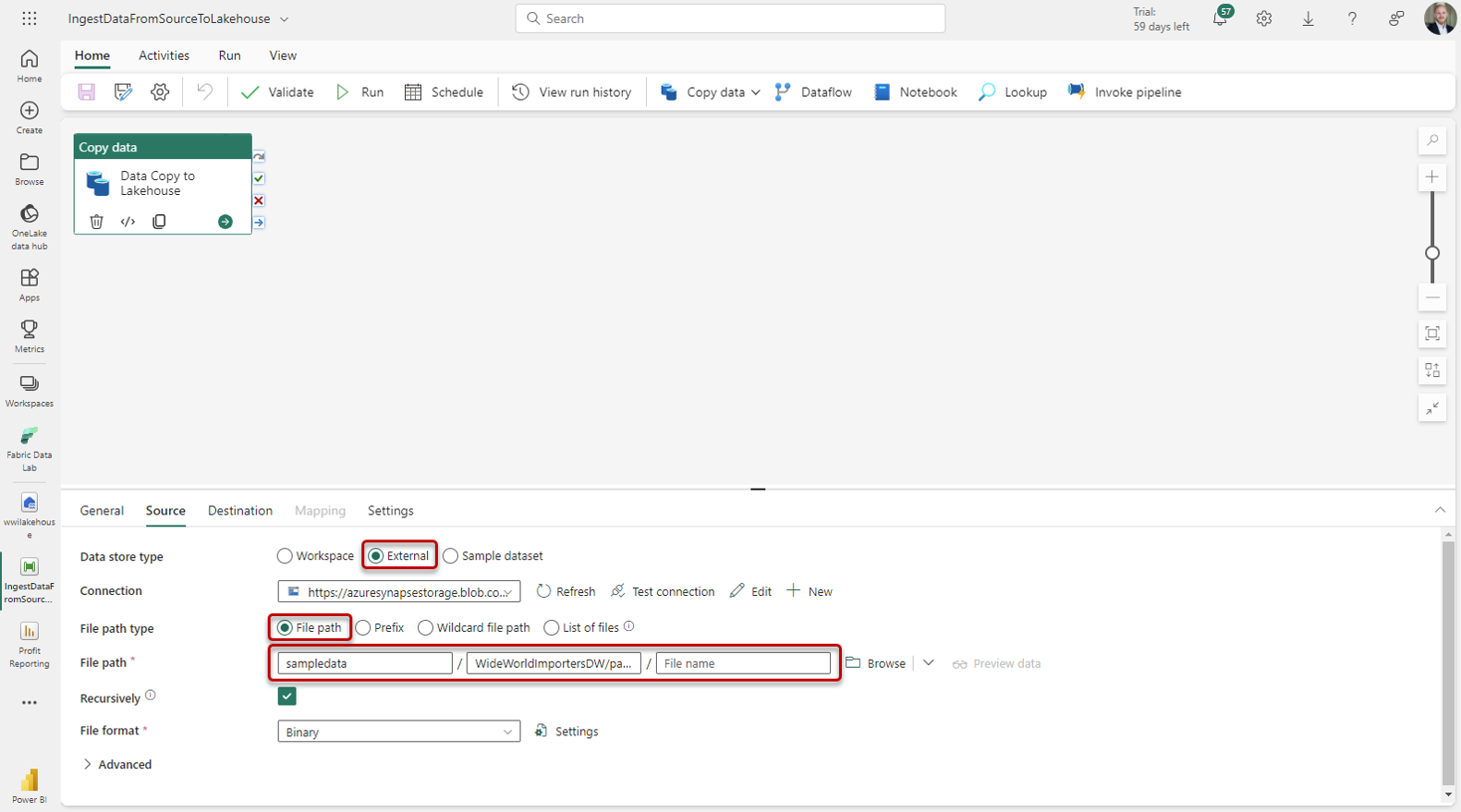The height and width of the screenshot is (812, 1461).
Task: Show more sidebar items ellipsis
Action: click(x=30, y=703)
